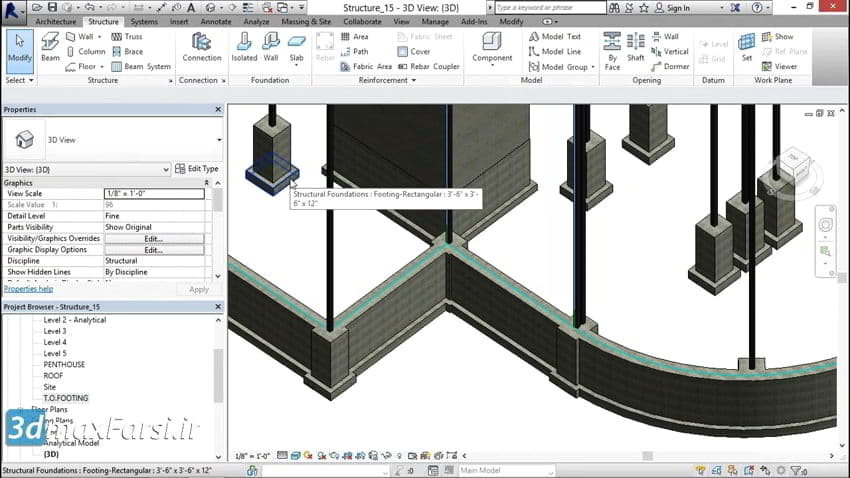Open the Systems ribbon tab
850x478 pixels.
tap(144, 22)
